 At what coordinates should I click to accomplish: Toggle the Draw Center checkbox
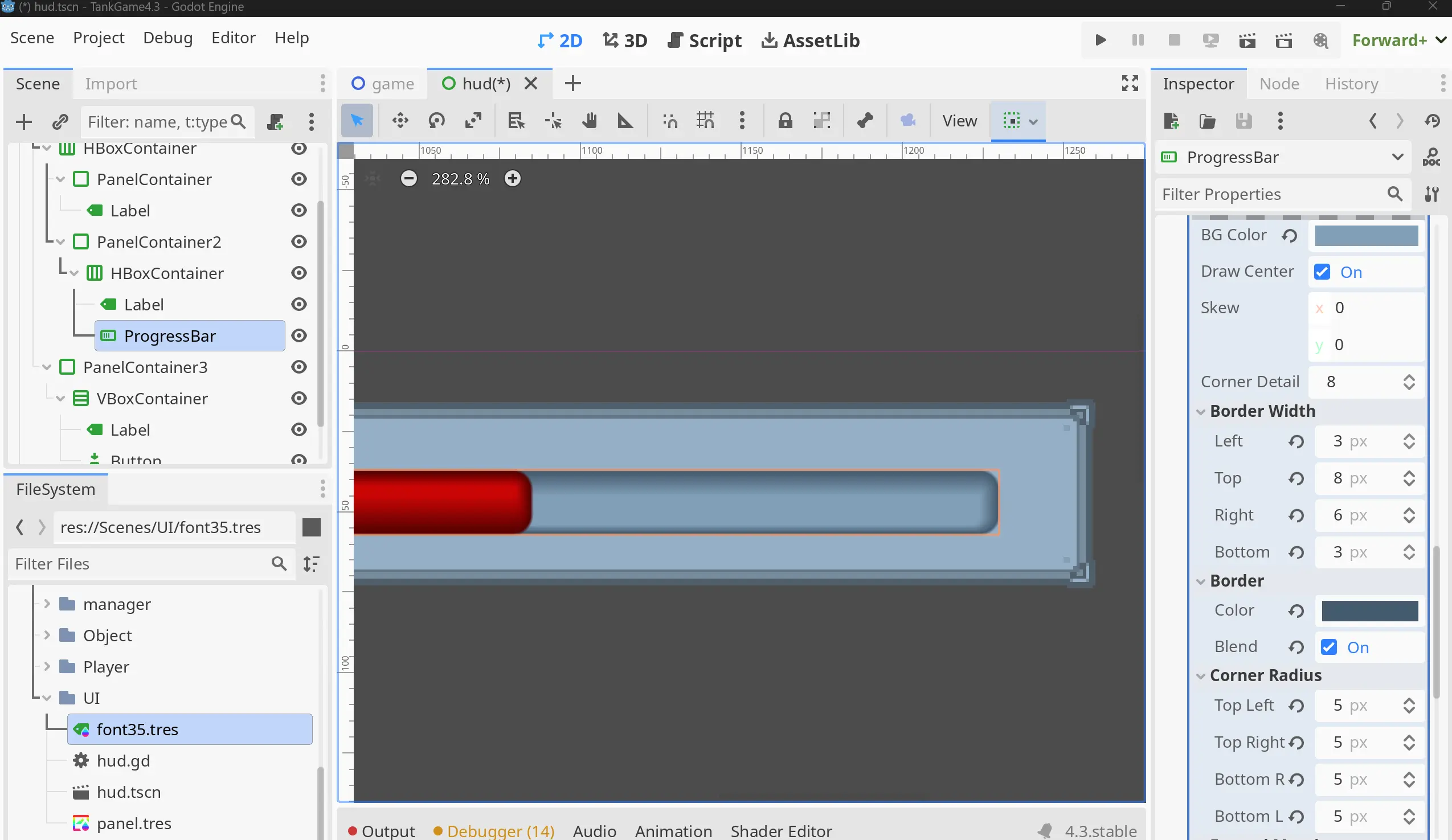pos(1322,272)
